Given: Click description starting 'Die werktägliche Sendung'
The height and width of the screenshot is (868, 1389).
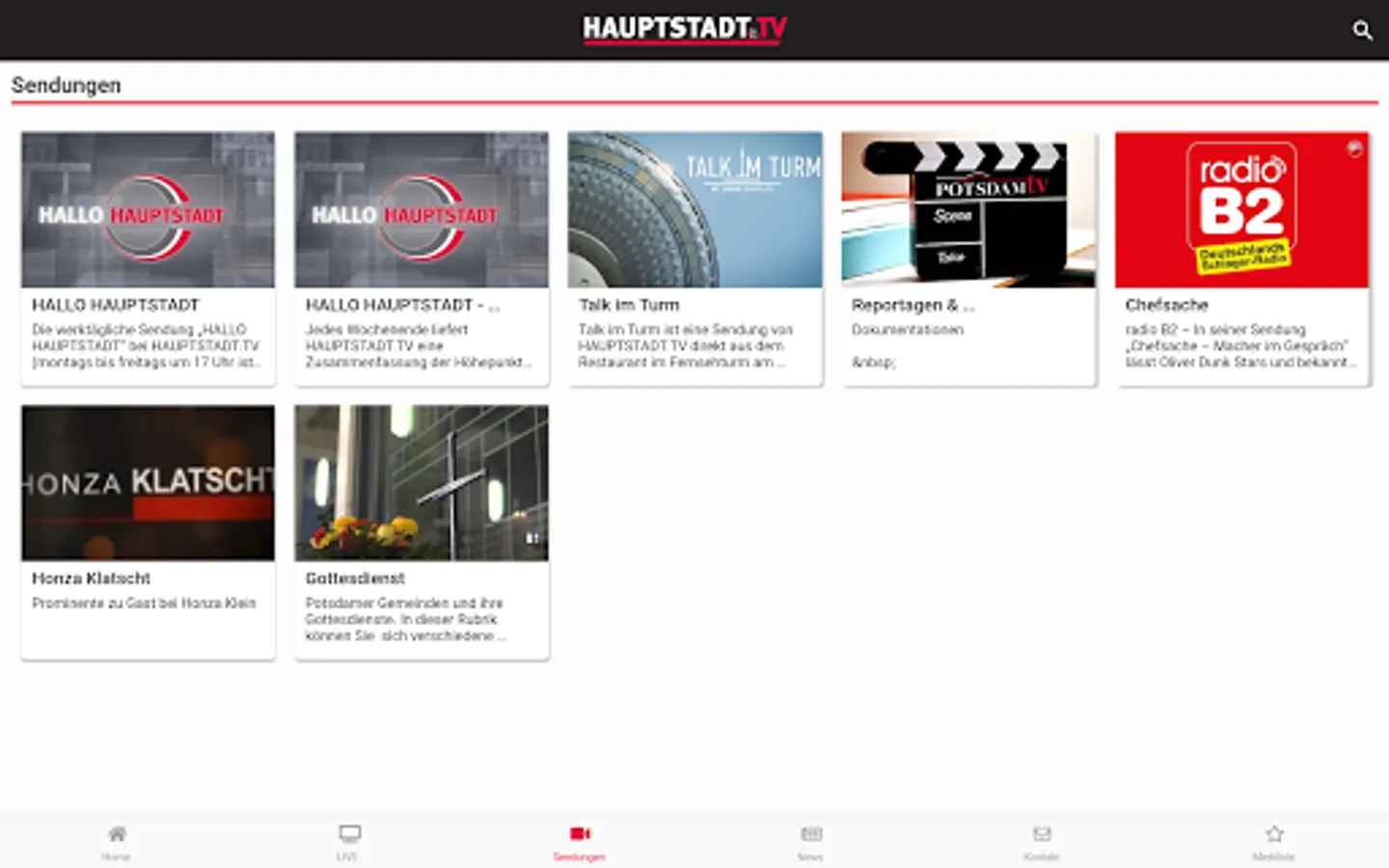Looking at the screenshot, I should [x=147, y=345].
